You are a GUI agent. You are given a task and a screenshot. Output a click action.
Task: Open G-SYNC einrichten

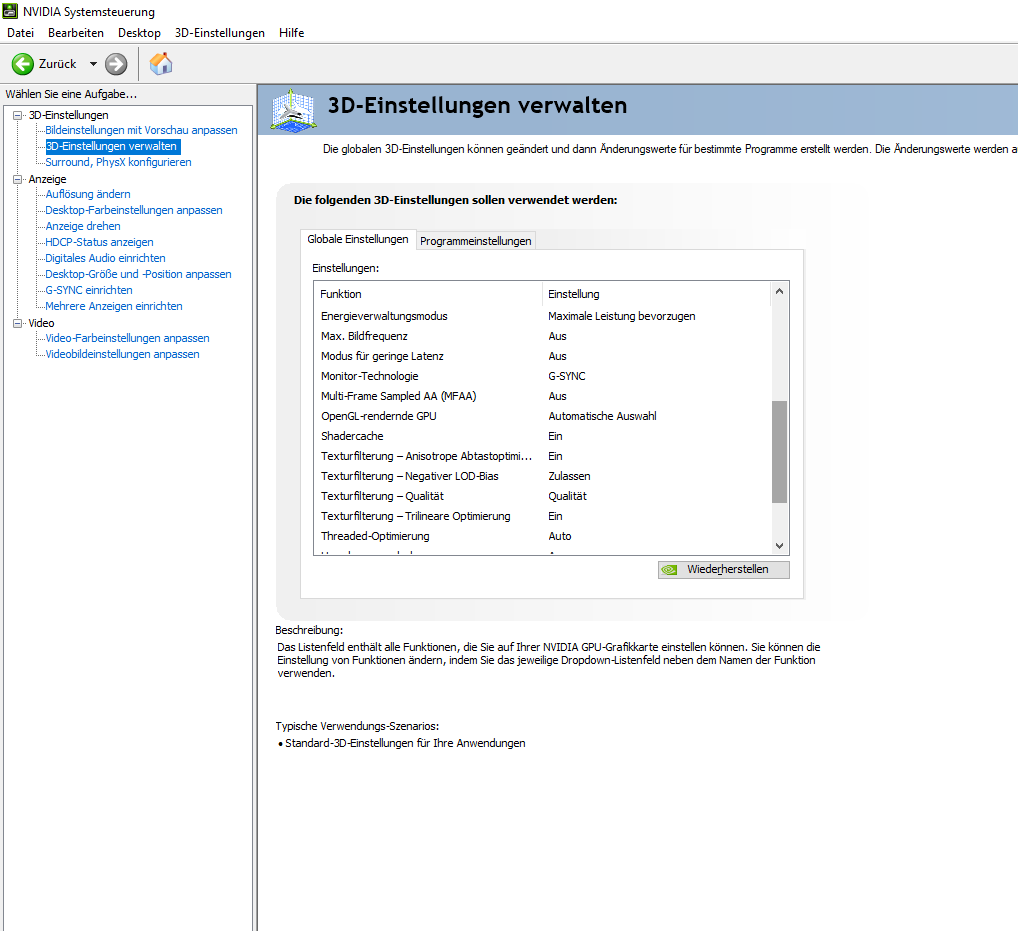(x=89, y=290)
